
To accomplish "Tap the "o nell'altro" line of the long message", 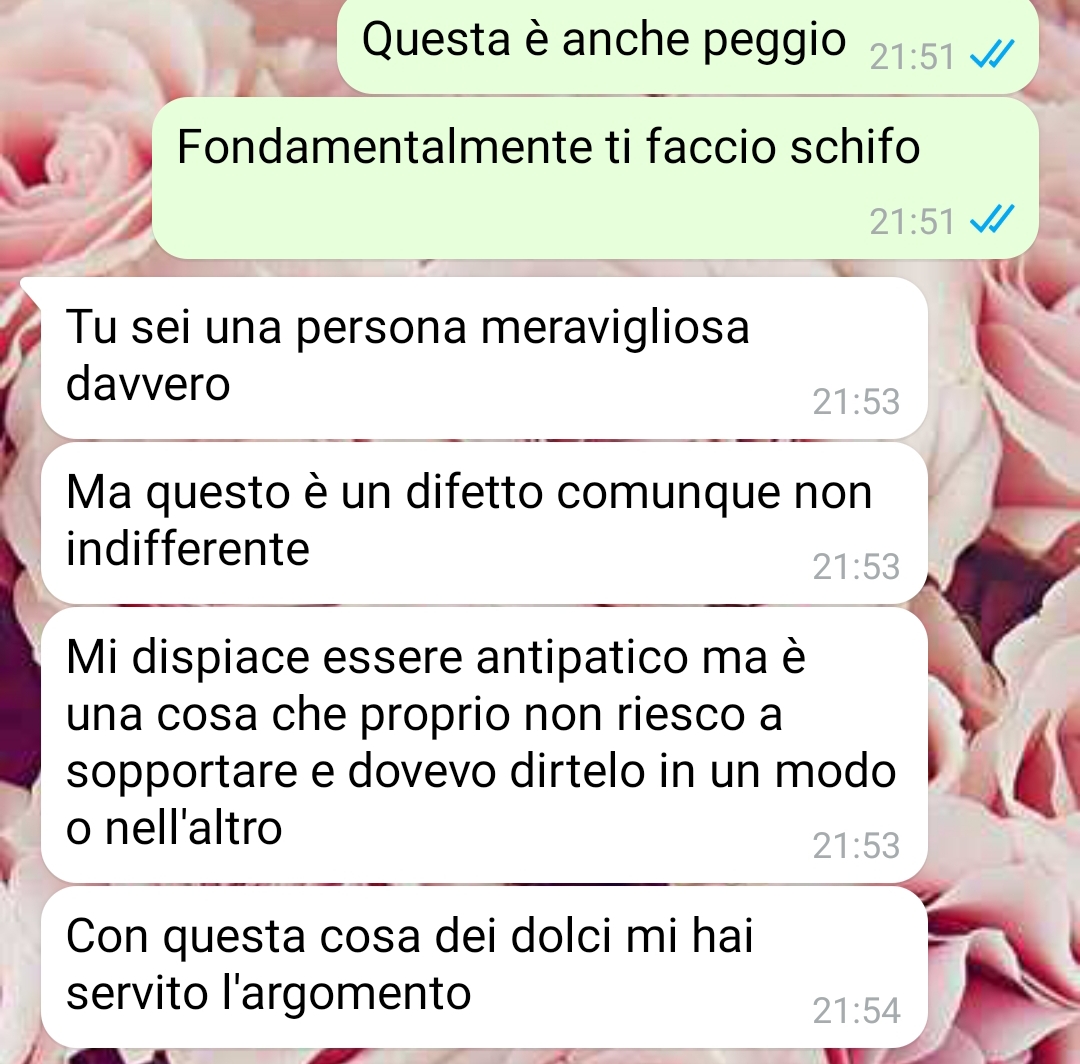I will (x=174, y=828).
